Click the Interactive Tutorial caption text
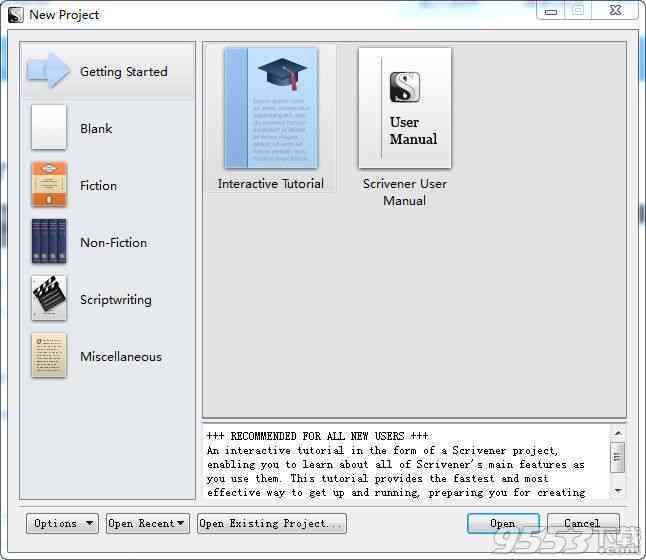Image resolution: width=646 pixels, height=560 pixels. (x=271, y=184)
